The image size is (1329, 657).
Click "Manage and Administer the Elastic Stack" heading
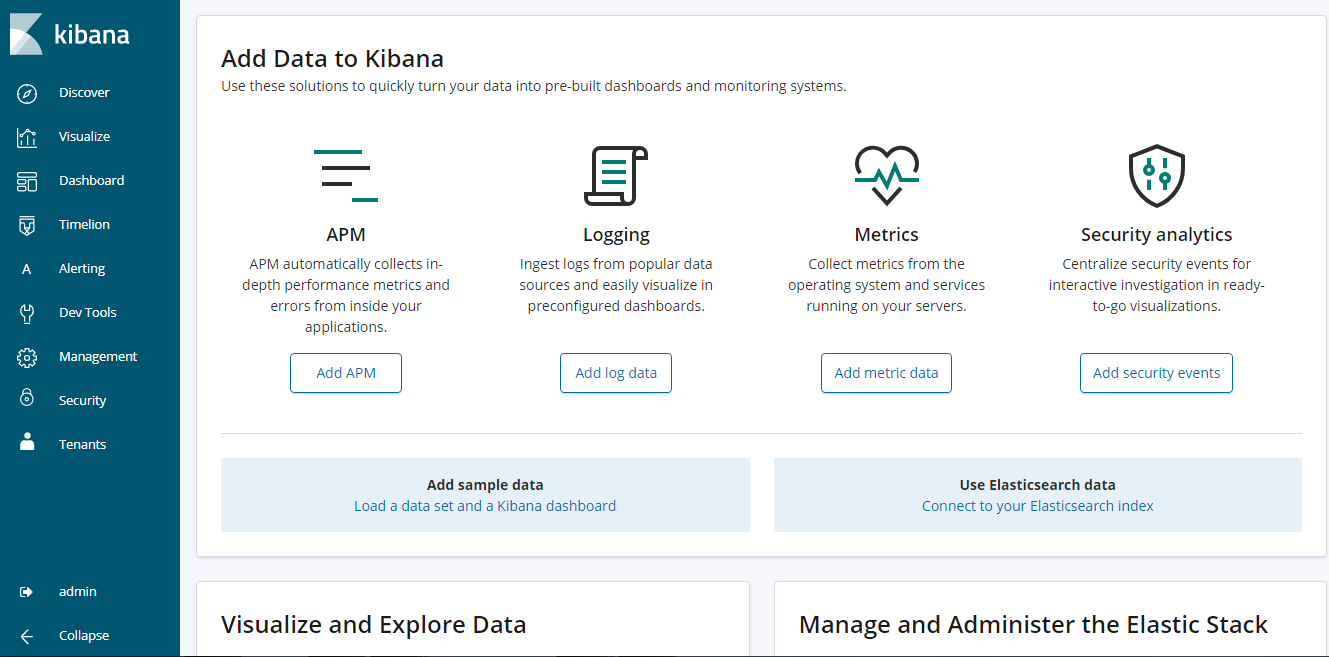(x=1033, y=625)
